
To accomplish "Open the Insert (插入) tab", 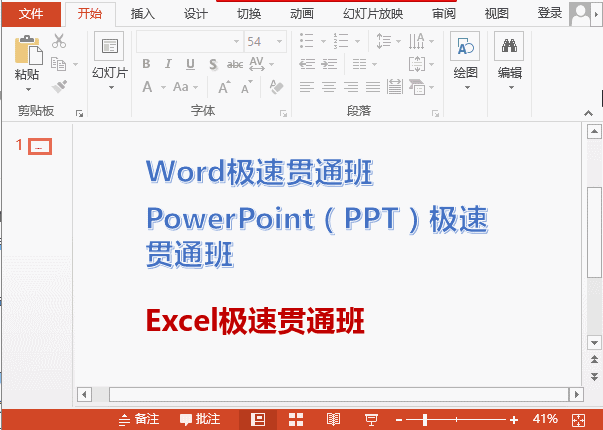I will [x=143, y=13].
